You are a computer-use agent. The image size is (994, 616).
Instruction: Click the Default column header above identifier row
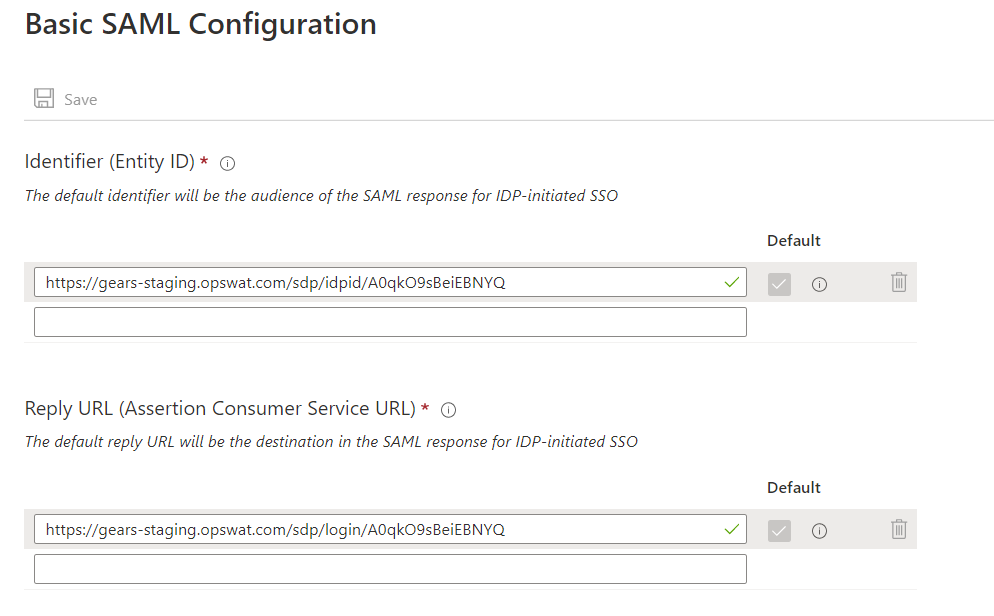(794, 241)
